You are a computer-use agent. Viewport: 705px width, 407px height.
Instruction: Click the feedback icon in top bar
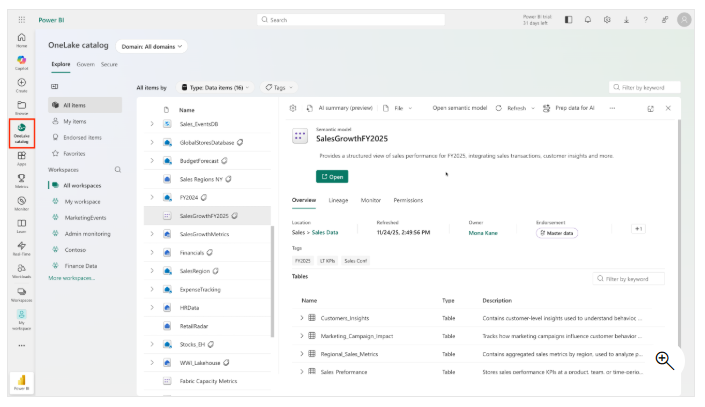click(x=665, y=20)
